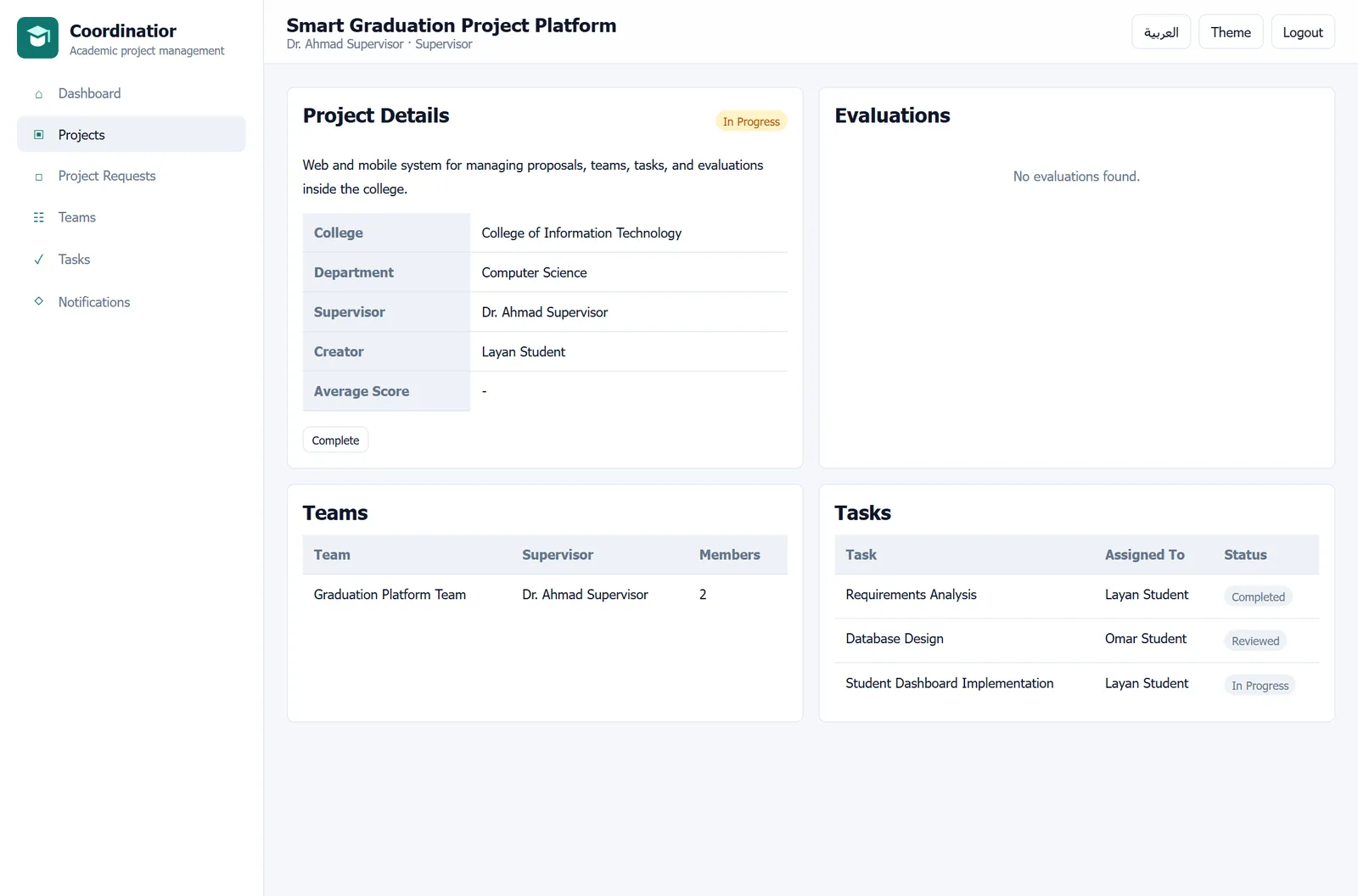
Task: Click 'Dr. Ahmad Supervisor · Supervisor' header subtitle
Action: coord(379,44)
